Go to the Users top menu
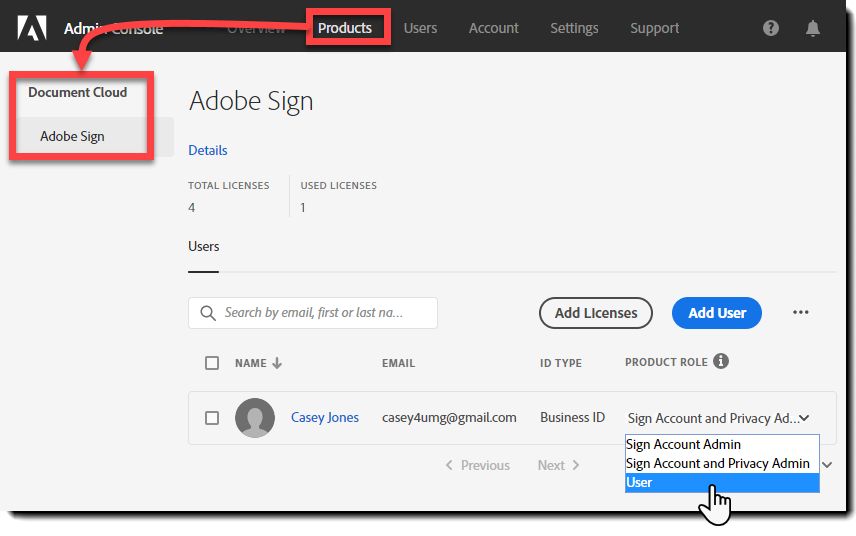The height and width of the screenshot is (536, 856). point(420,28)
